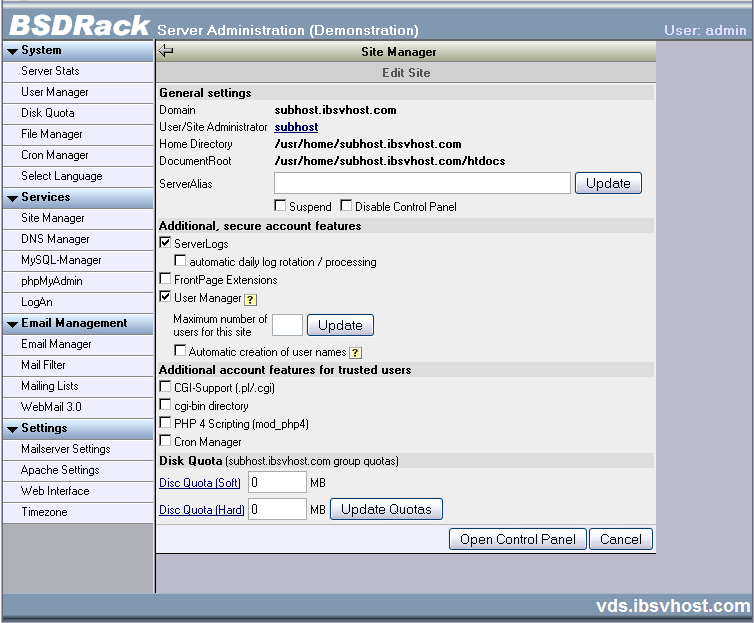
Task: Open Apache Settings
Action: coord(78,470)
